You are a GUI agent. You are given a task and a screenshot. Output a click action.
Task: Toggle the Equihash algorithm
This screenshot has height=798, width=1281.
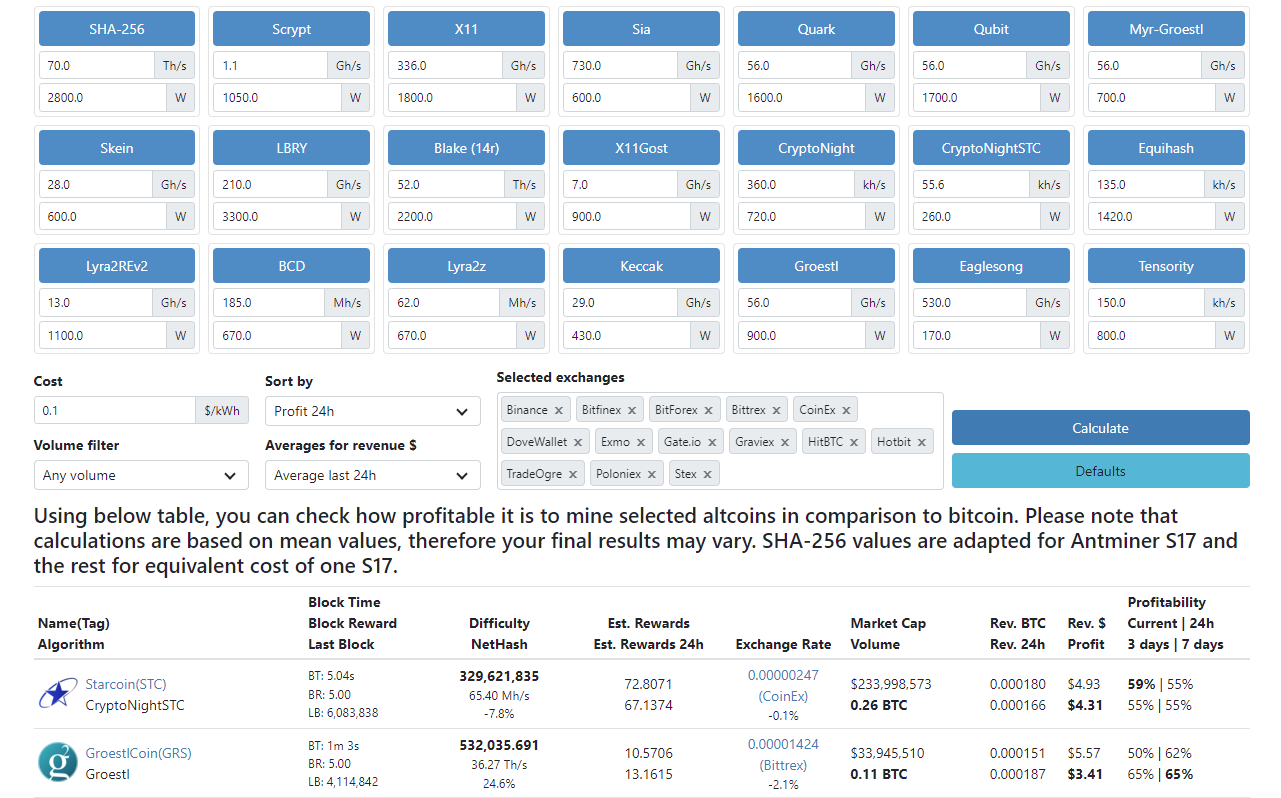click(x=1166, y=148)
